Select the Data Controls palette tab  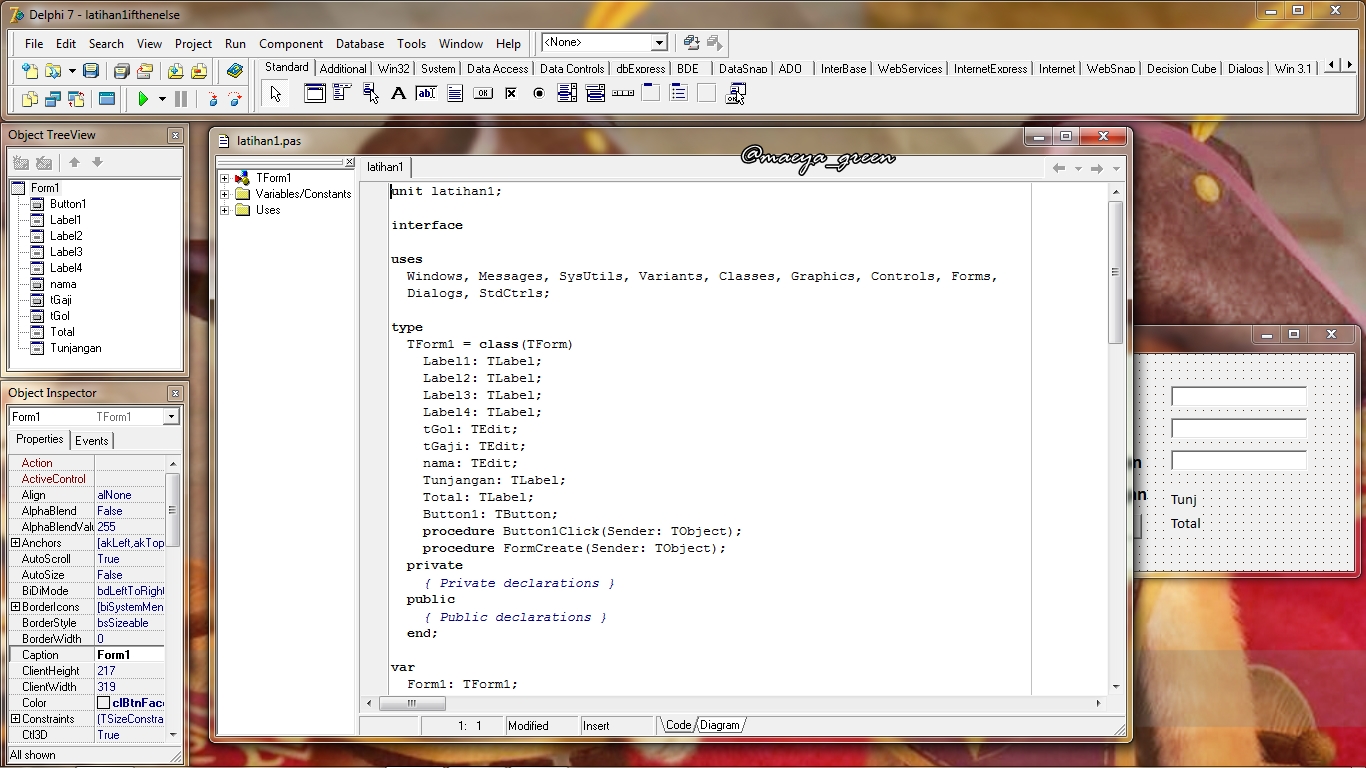pos(572,68)
